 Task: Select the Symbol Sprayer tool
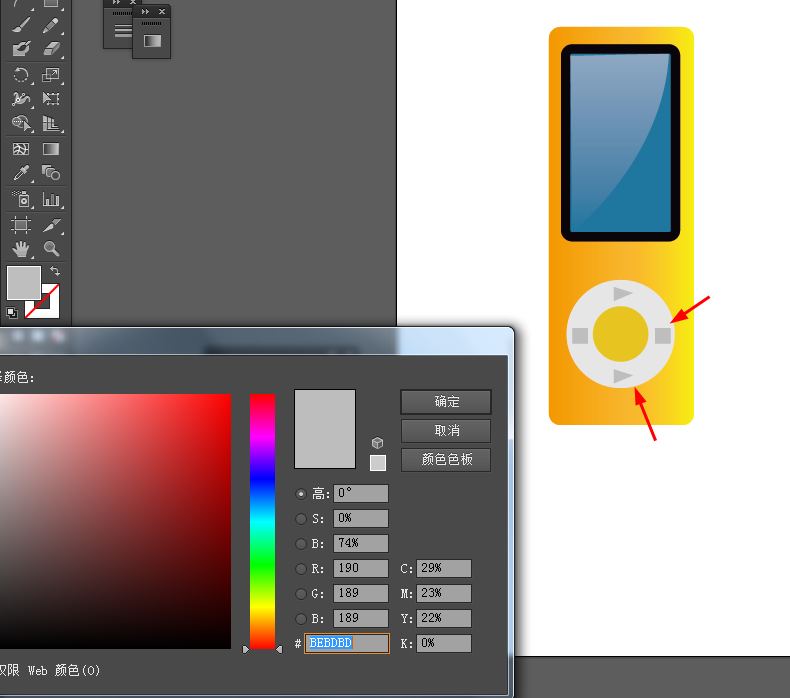pos(21,199)
